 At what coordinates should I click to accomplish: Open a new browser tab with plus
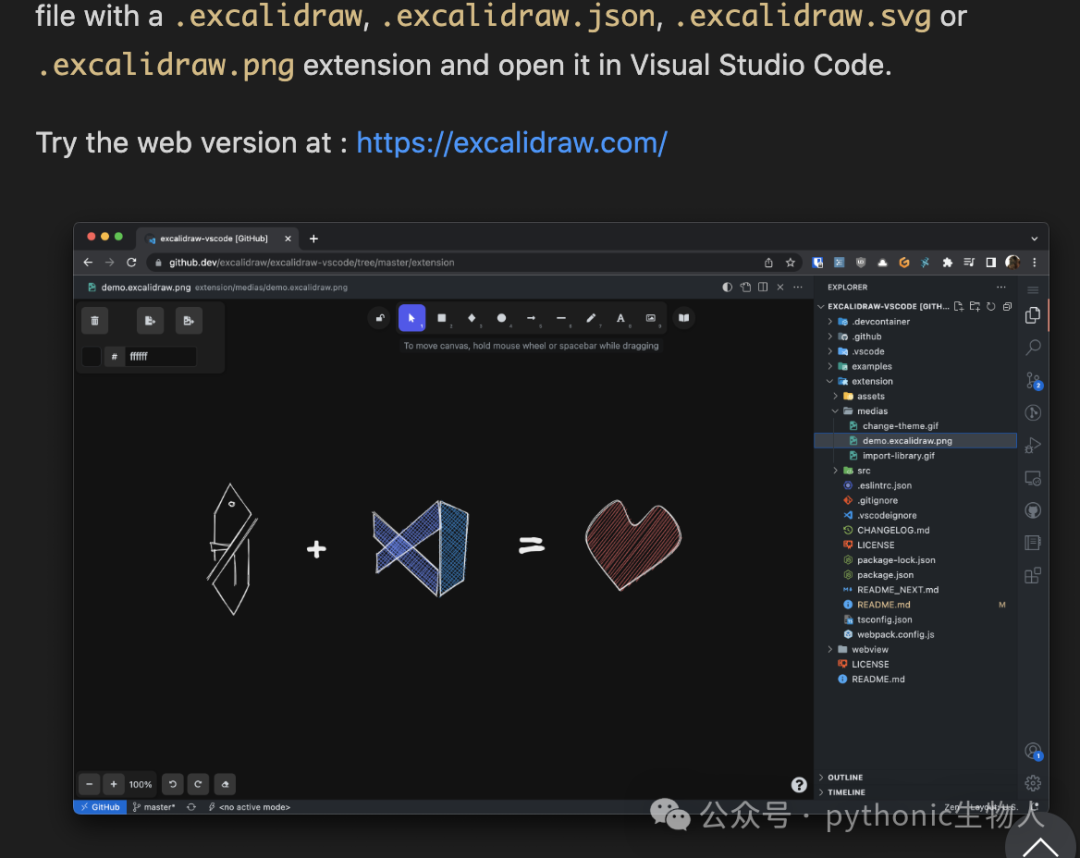click(313, 239)
